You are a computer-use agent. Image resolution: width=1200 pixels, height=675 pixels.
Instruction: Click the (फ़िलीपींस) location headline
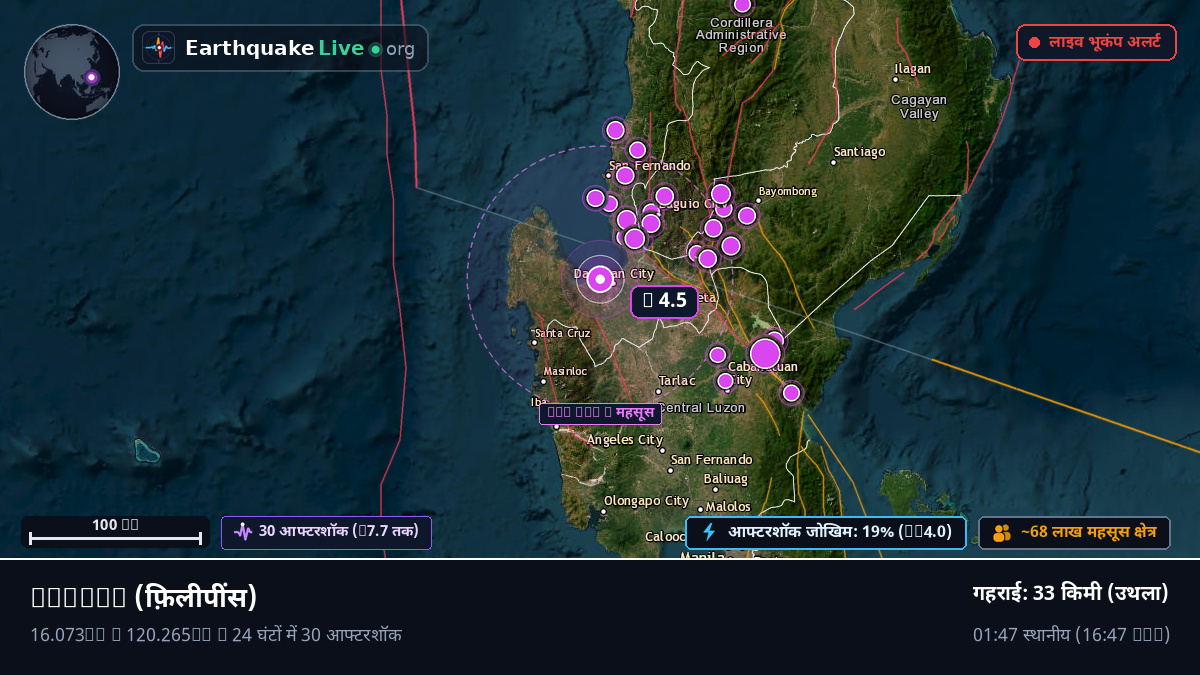pos(144,597)
